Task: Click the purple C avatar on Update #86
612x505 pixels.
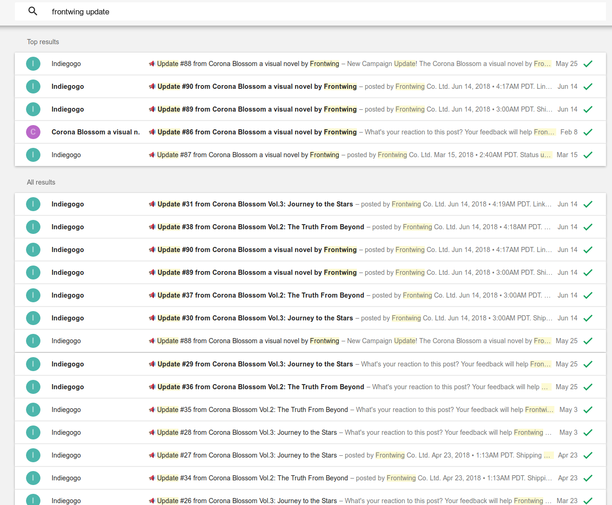Action: (33, 132)
